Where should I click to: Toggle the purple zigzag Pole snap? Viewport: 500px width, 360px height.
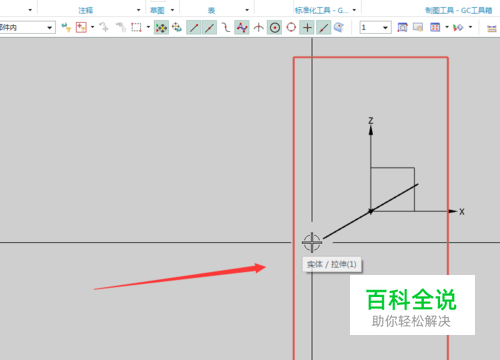point(242,28)
